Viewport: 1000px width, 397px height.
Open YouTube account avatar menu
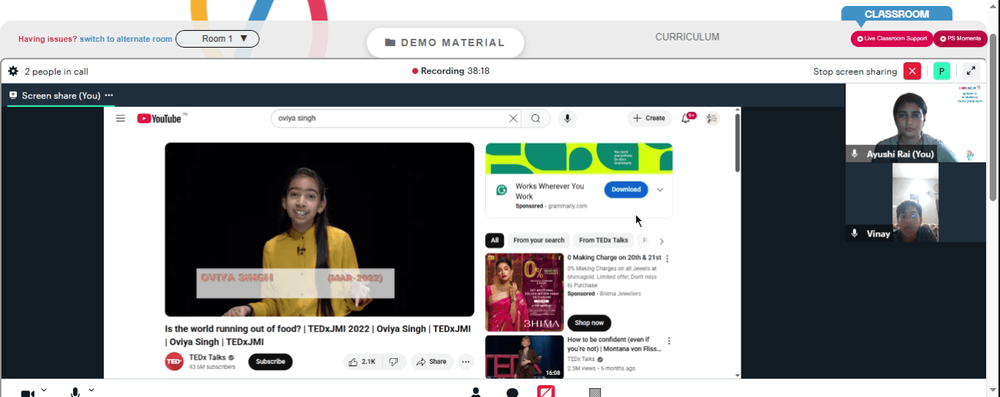pos(712,118)
